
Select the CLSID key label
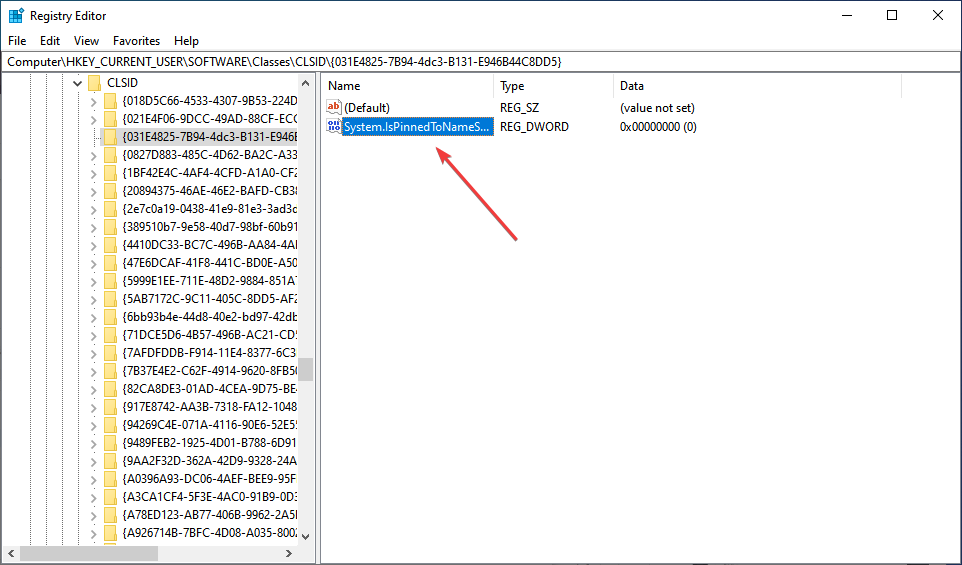(x=123, y=83)
